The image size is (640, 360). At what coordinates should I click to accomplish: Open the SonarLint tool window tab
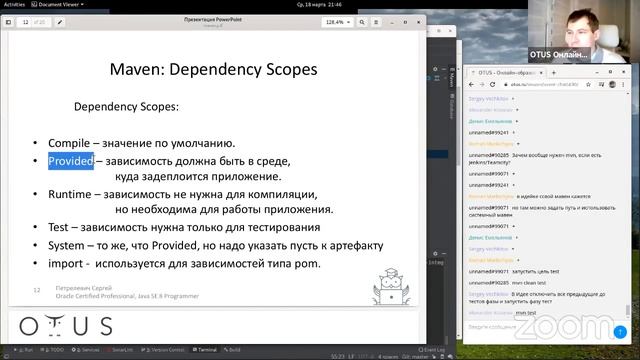point(120,350)
